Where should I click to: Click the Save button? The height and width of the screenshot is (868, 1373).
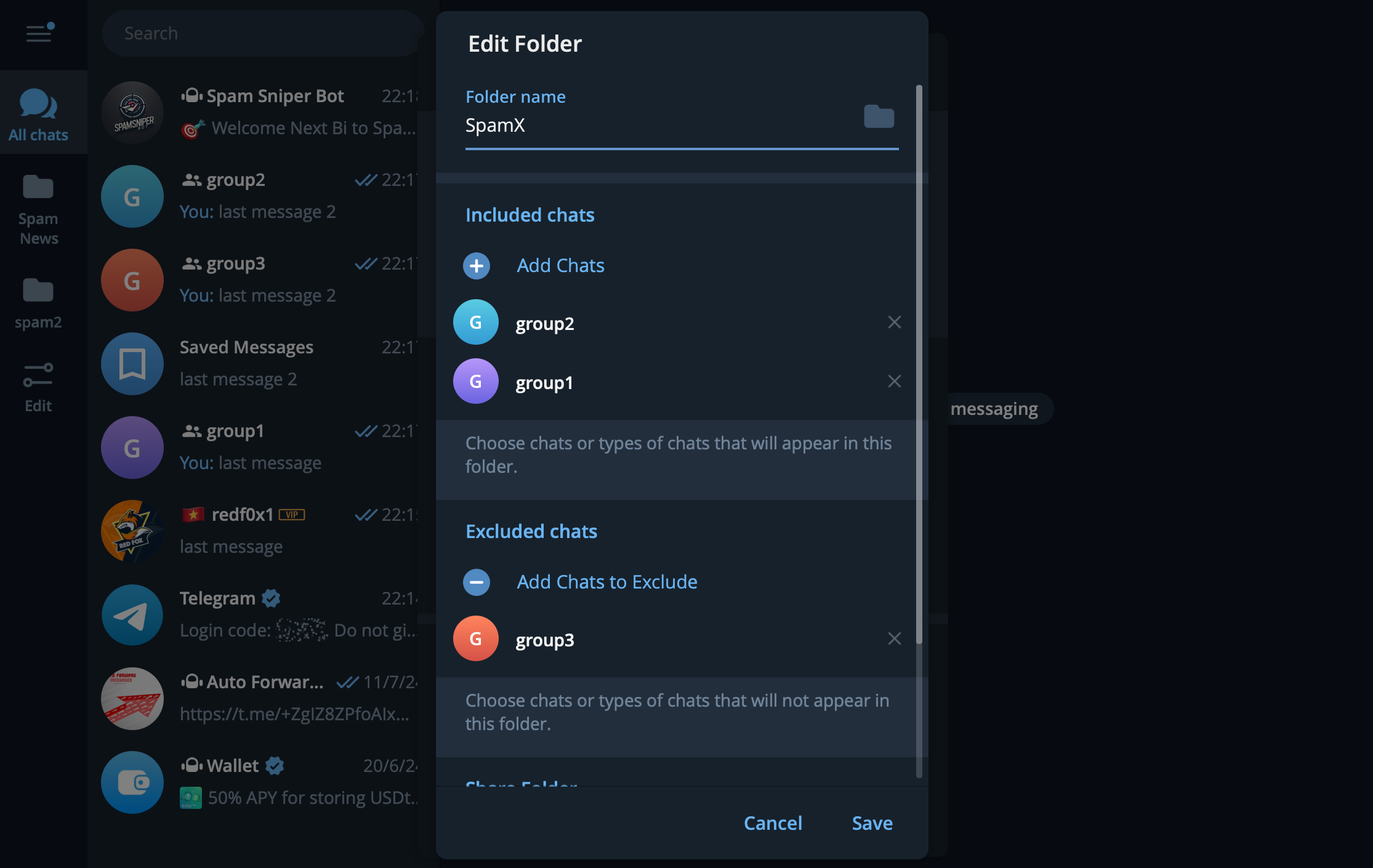[872, 823]
